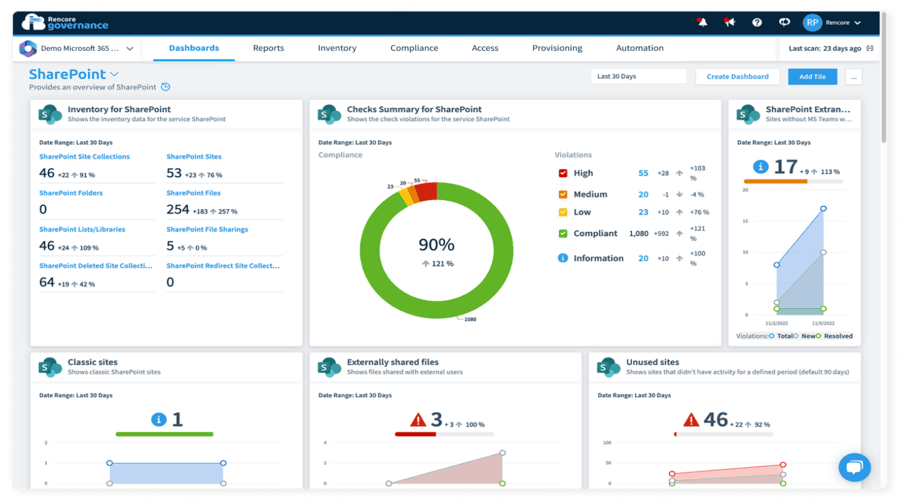900x500 pixels.
Task: Open SharePoint Folders link
Action: click(71, 193)
